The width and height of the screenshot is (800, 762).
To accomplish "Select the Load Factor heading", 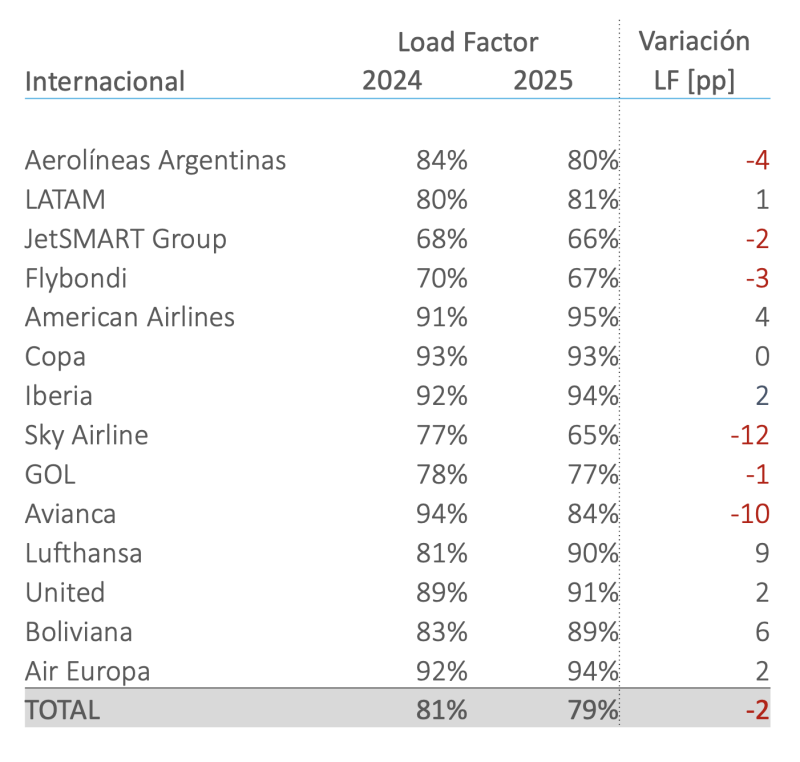I will (468, 42).
